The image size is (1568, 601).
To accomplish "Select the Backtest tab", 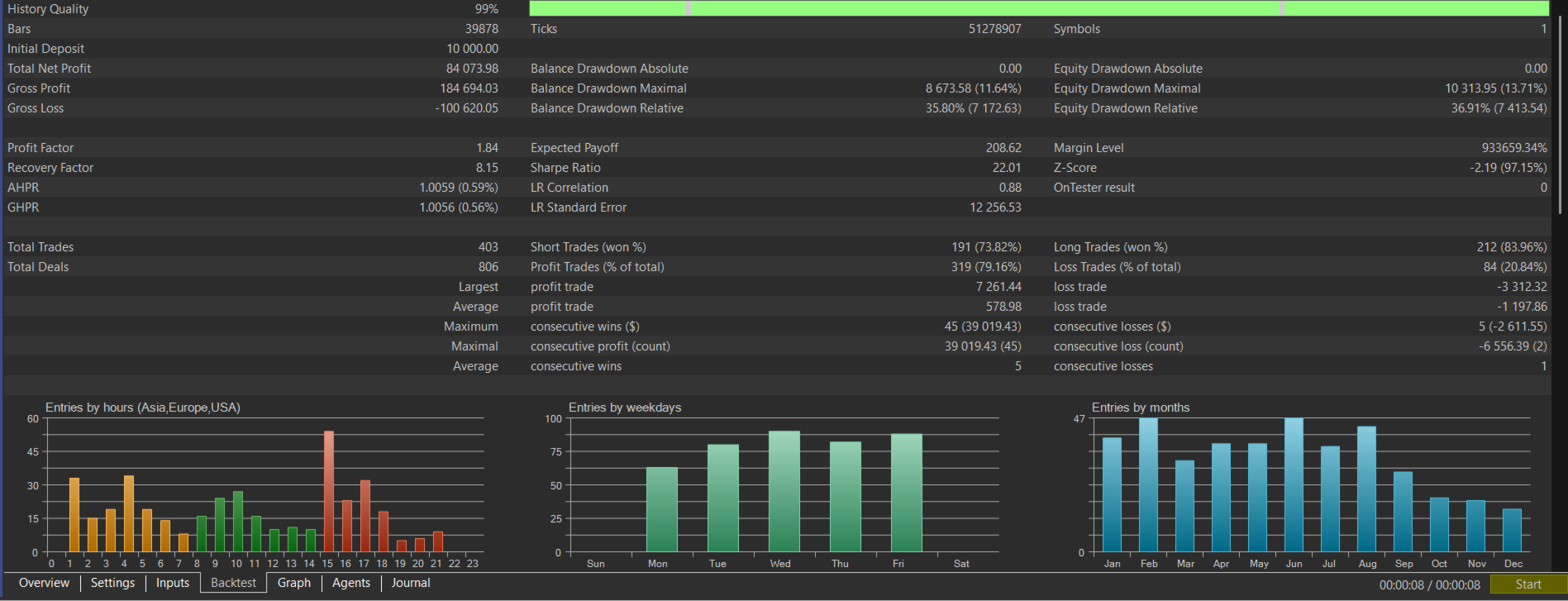I will pos(233,583).
